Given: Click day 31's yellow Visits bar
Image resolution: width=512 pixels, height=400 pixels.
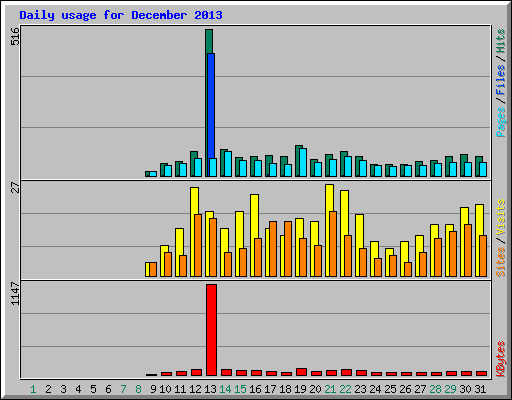Looking at the screenshot, I should pos(479,220).
